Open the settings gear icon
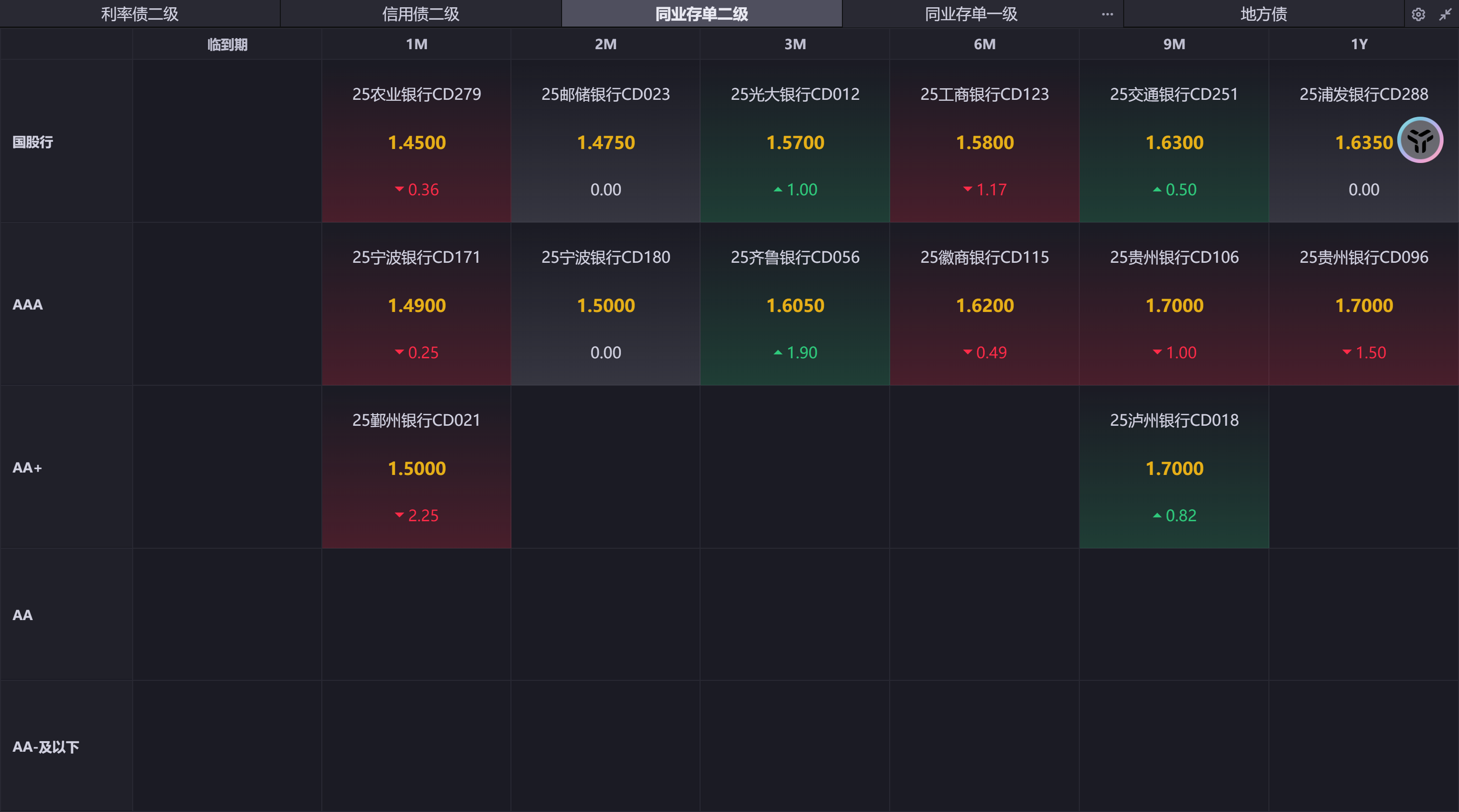 pyautogui.click(x=1418, y=14)
